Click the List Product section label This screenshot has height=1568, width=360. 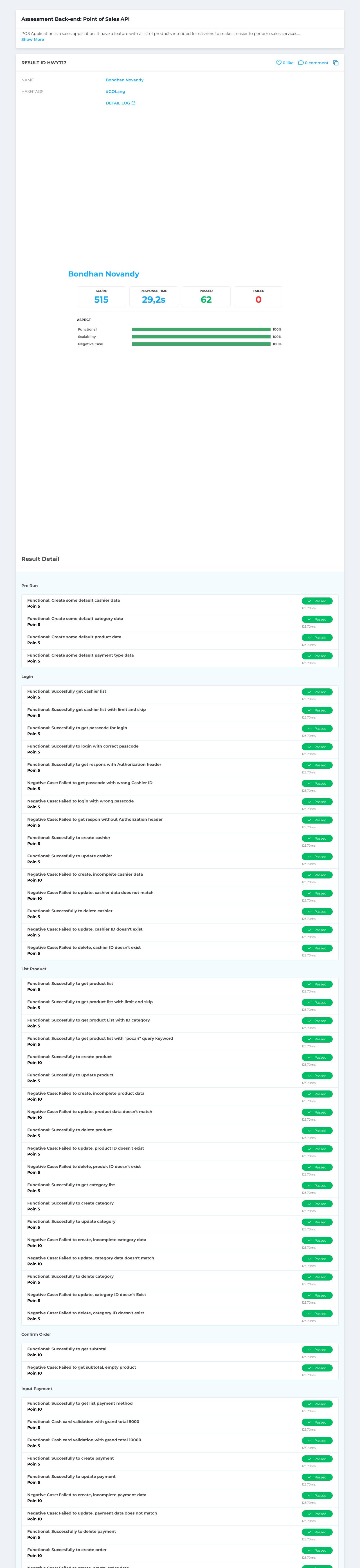tap(33, 969)
